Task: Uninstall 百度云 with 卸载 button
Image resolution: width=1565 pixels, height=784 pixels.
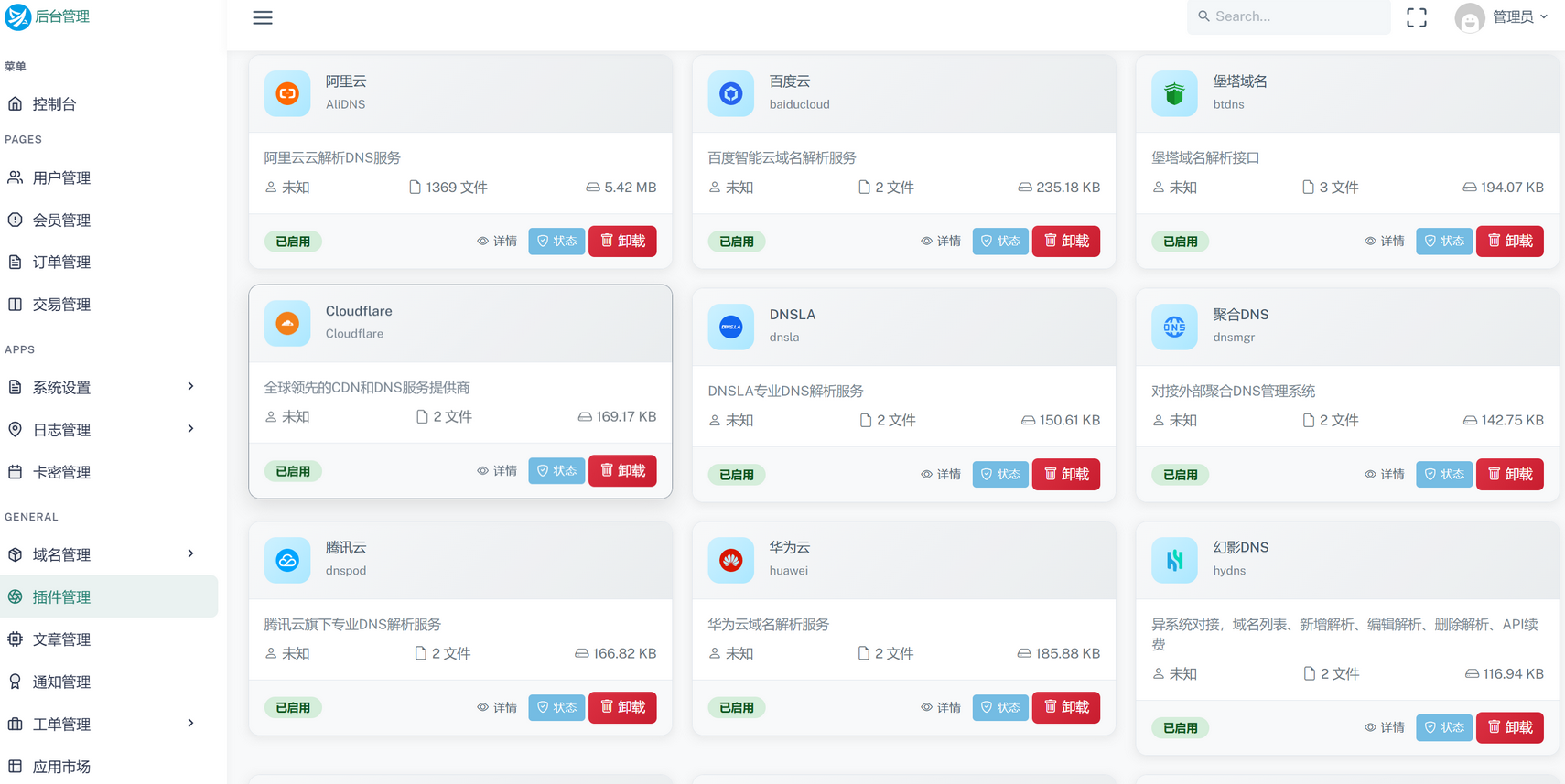Action: pyautogui.click(x=1066, y=241)
